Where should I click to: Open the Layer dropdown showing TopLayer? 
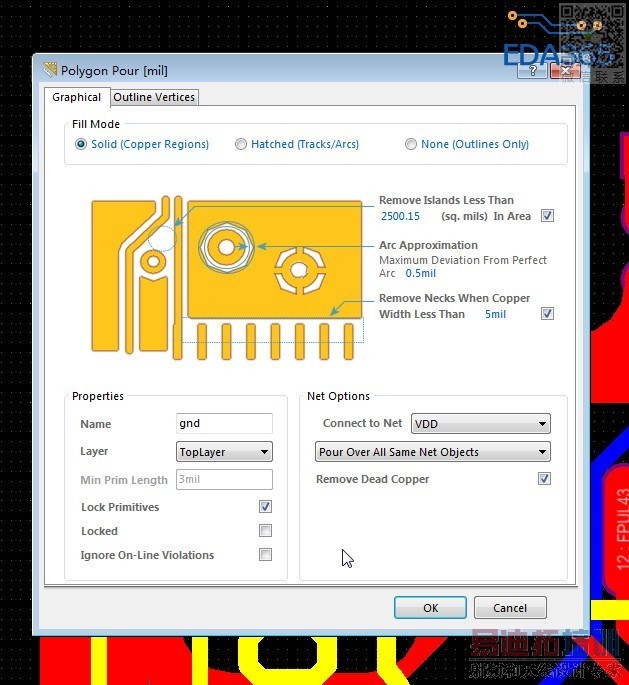tap(224, 452)
